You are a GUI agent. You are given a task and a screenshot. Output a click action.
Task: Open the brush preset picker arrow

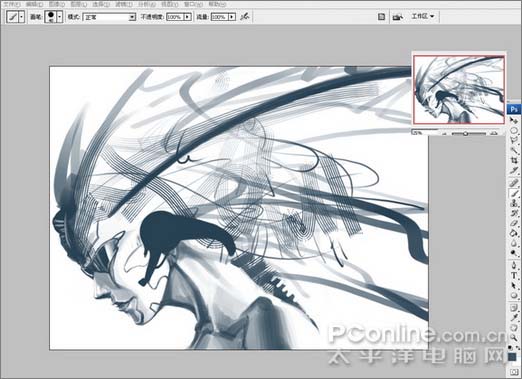(60, 17)
